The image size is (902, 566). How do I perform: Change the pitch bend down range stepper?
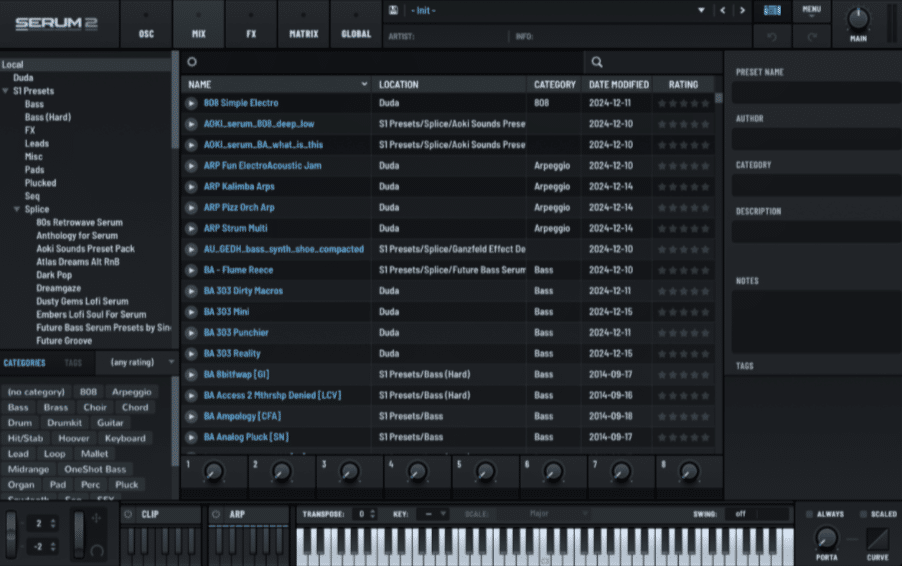coord(53,546)
